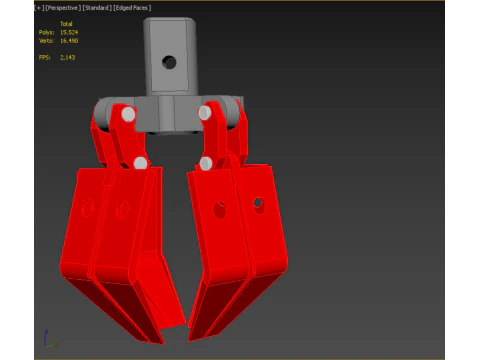Select the lower-right white pivot pin
The image size is (480, 360).
tap(206, 163)
